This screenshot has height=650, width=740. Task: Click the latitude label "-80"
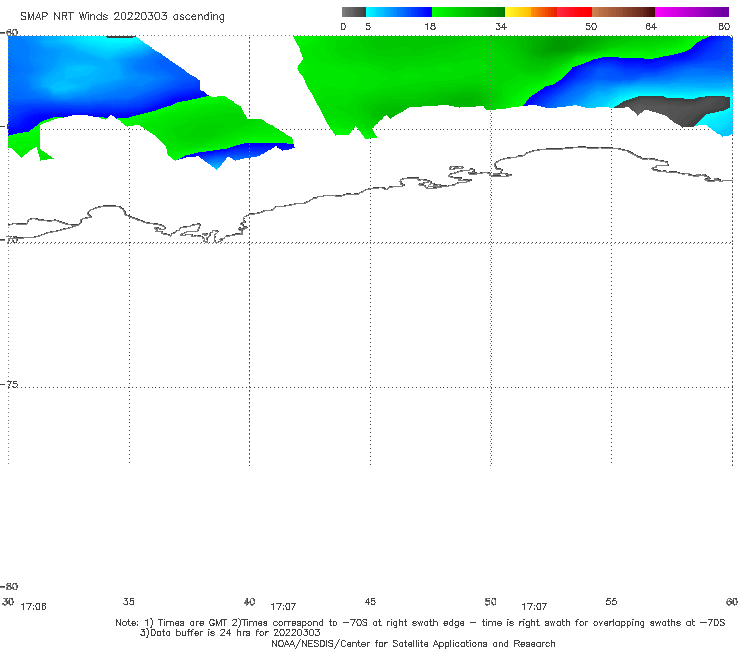click(9, 586)
